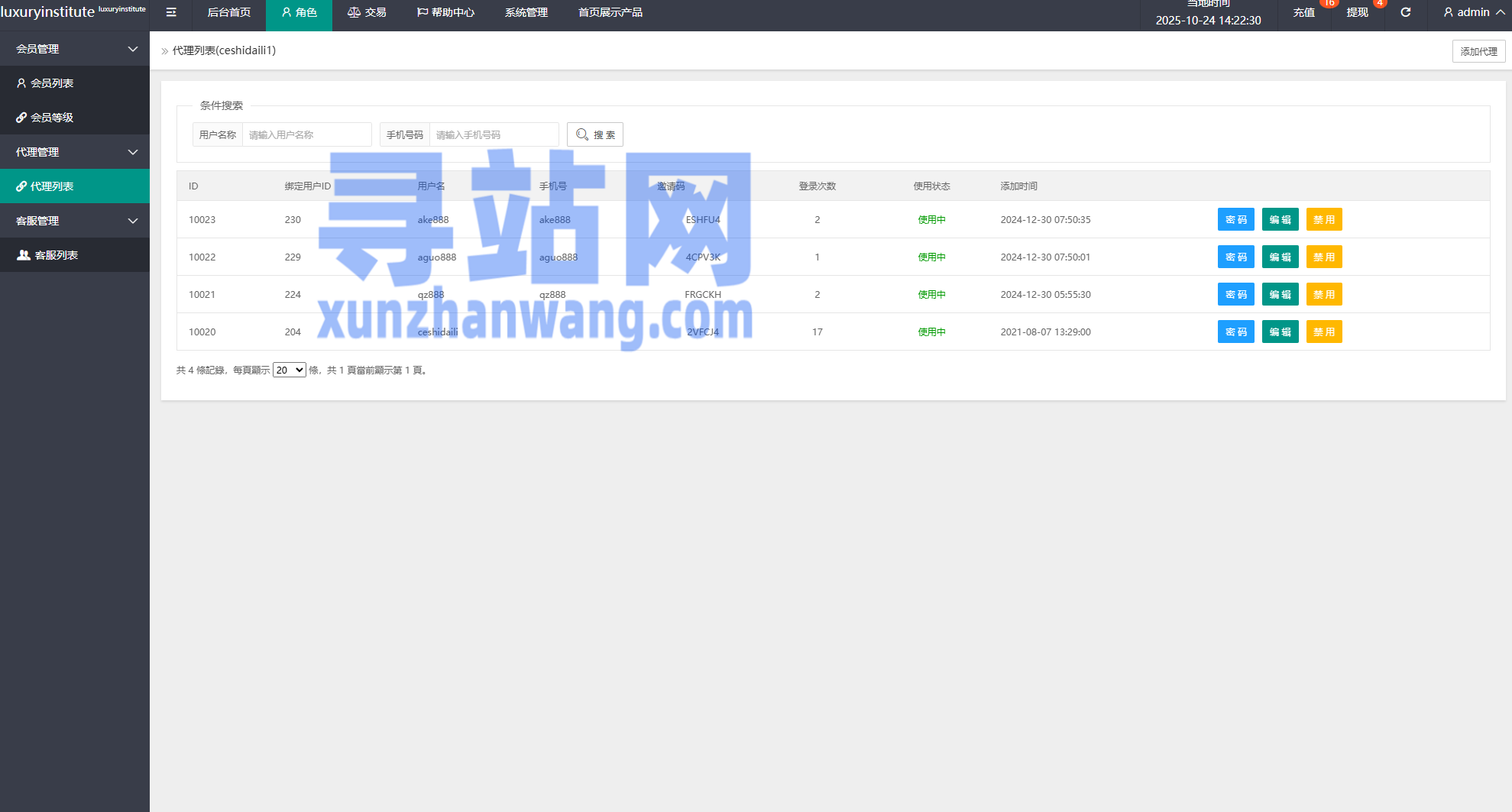Click 密码 for agent qz888
Viewport: 1512px width, 812px height.
coord(1235,295)
